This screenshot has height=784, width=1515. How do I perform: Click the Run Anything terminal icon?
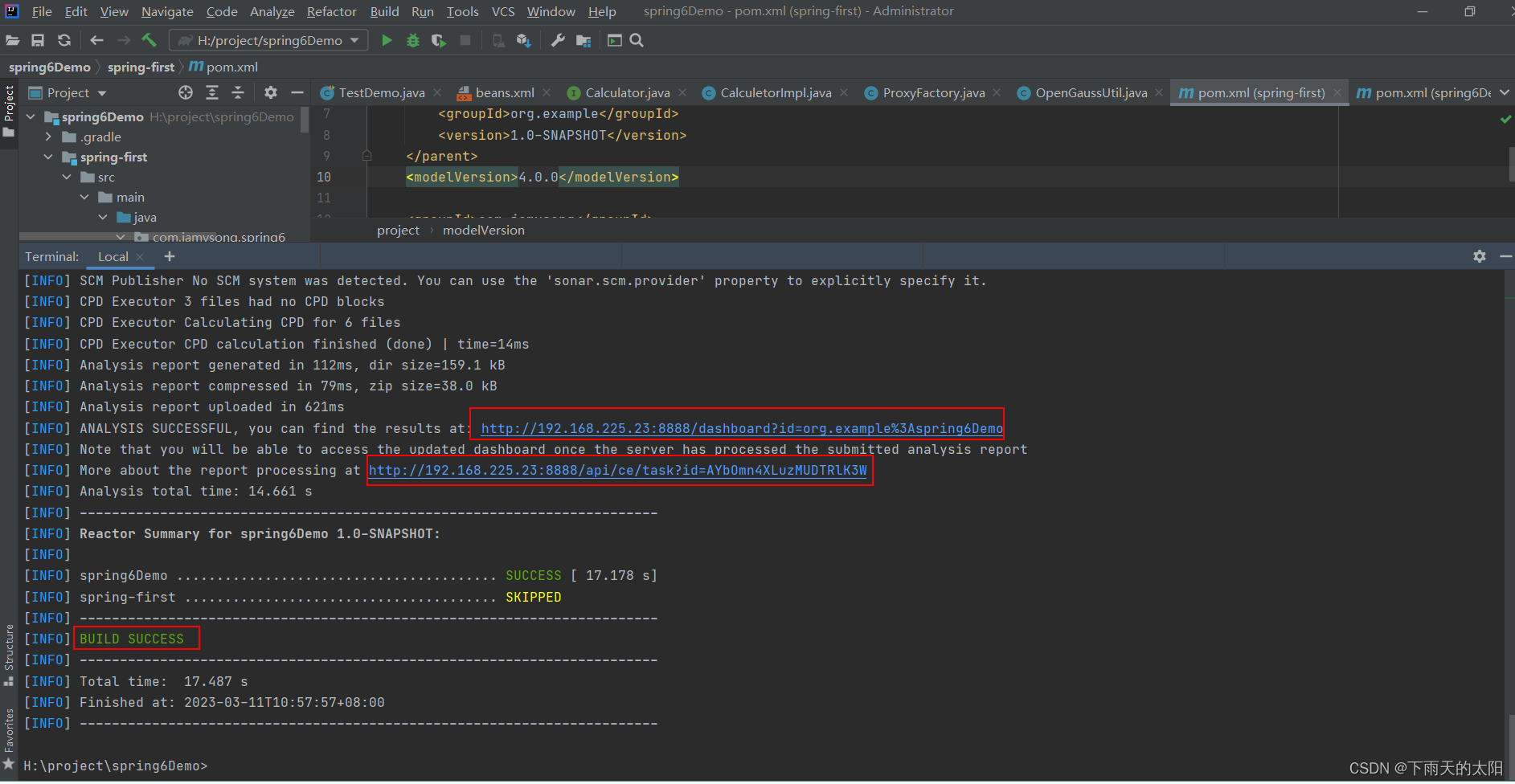(x=615, y=40)
